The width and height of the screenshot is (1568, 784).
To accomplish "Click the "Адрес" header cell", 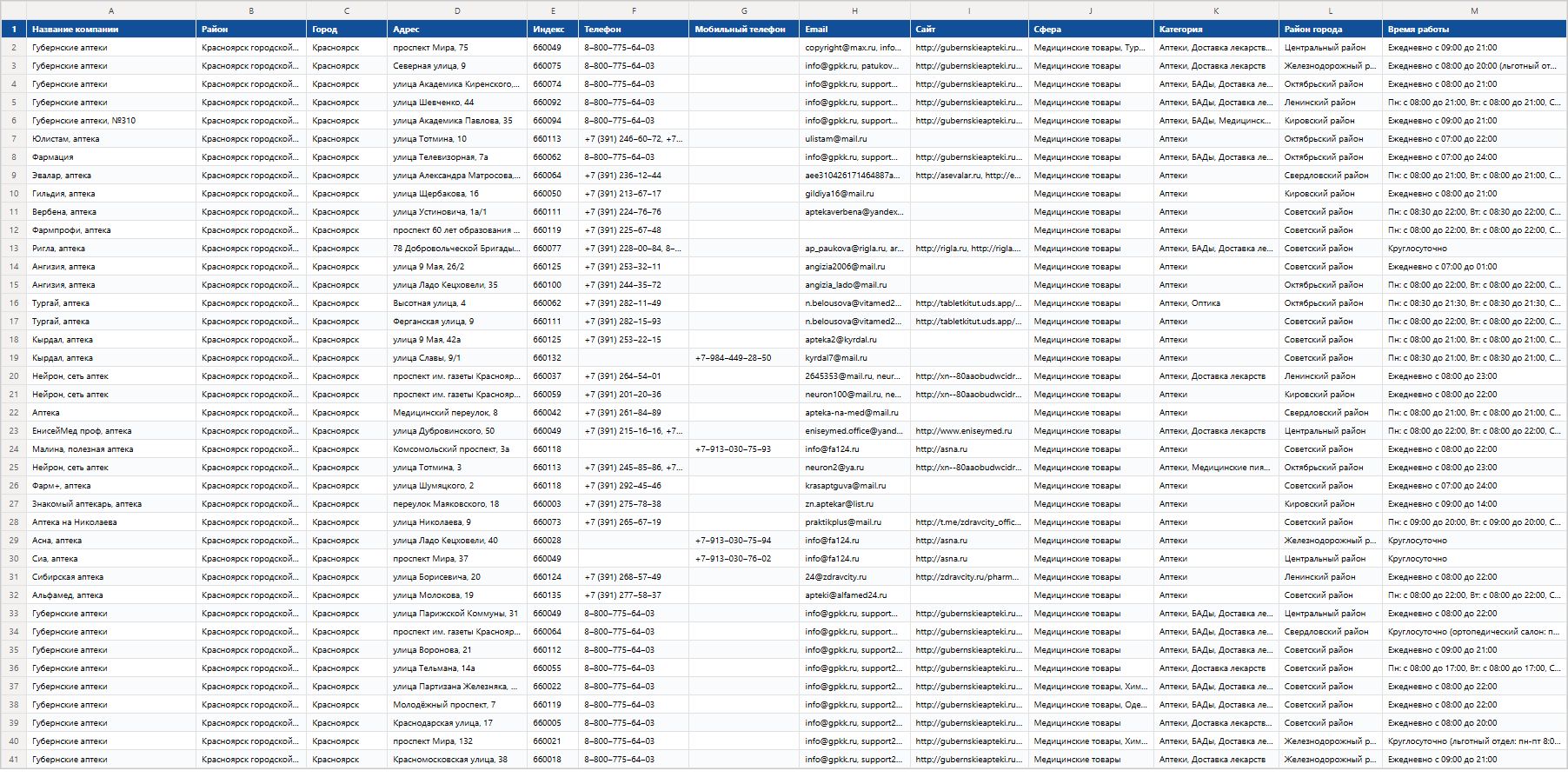I will (x=457, y=30).
